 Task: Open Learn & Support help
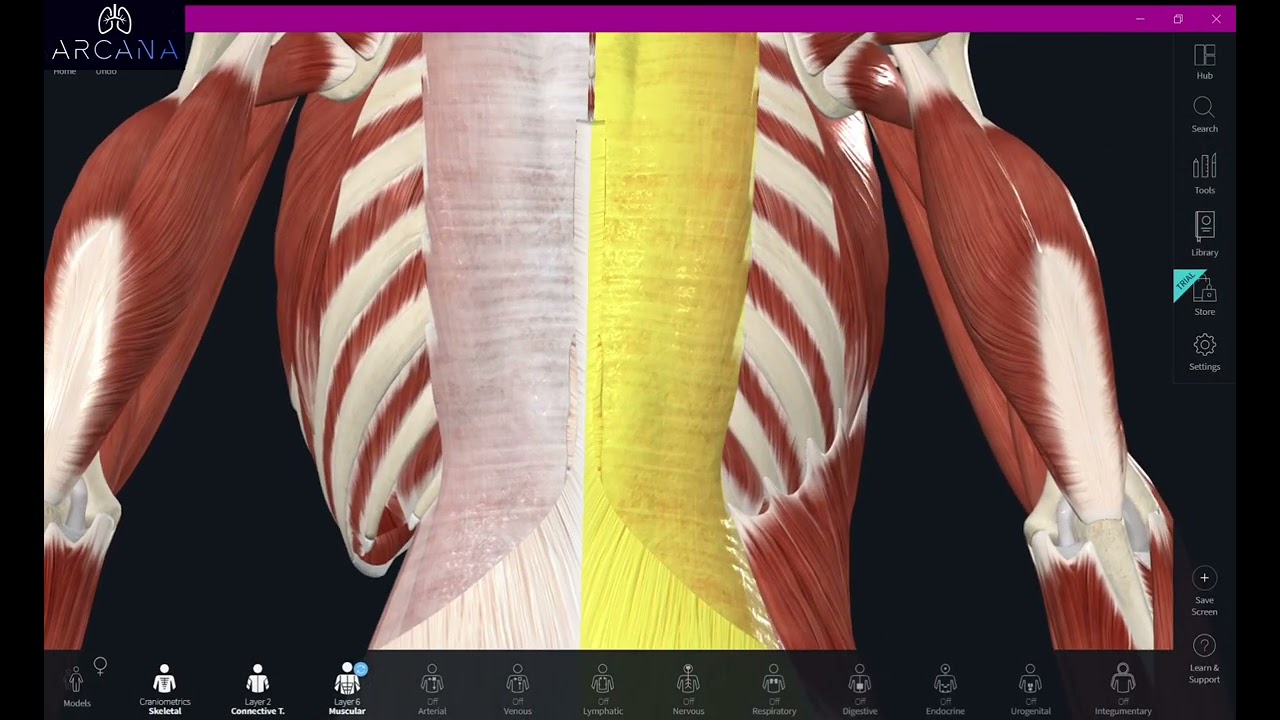click(1204, 659)
